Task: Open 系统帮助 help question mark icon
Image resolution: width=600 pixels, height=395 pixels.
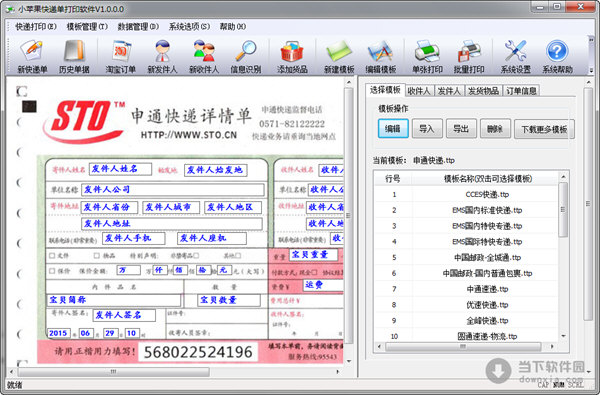Action: (x=557, y=57)
